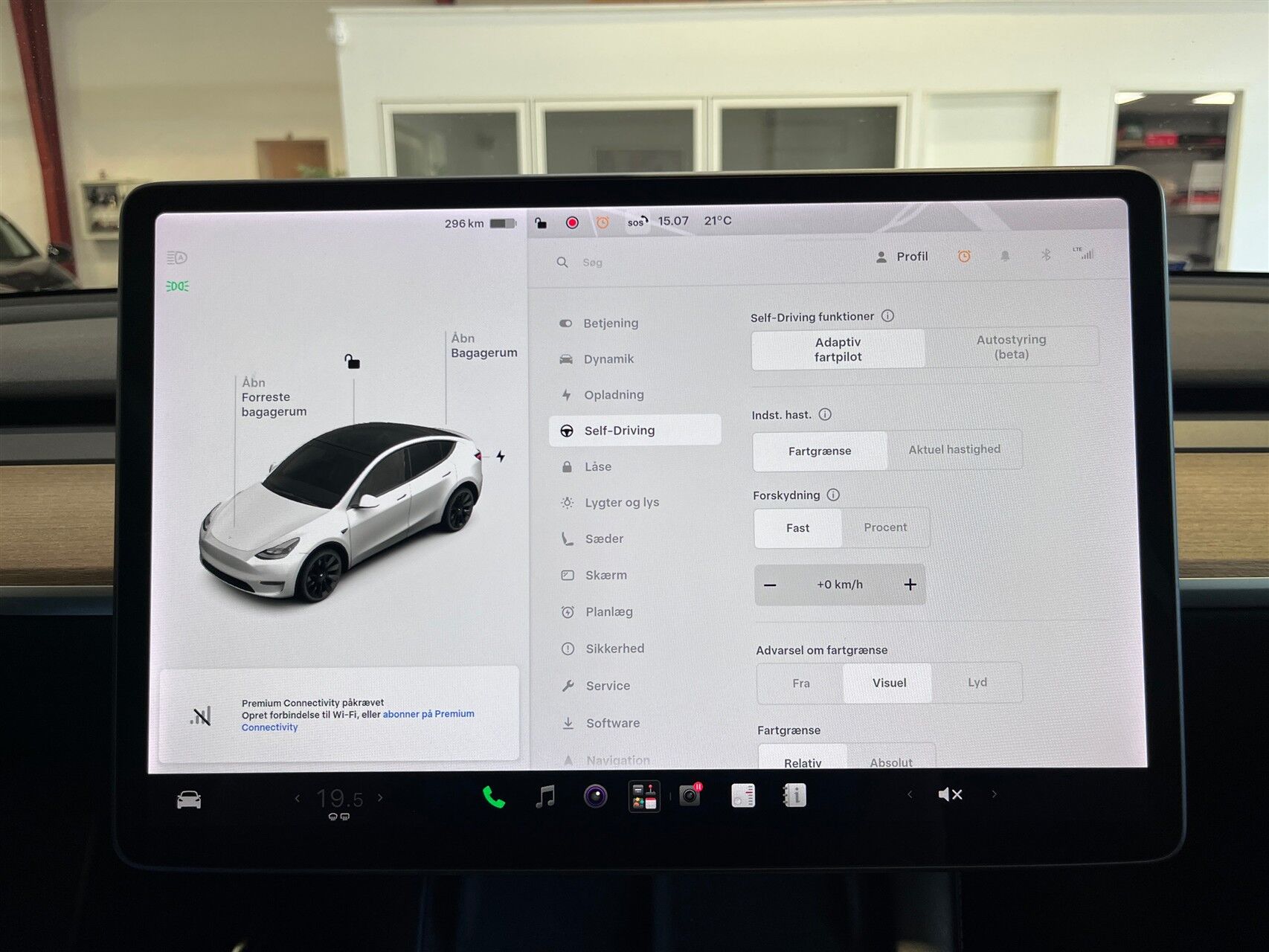Open the car controls icon in bottom bar

(x=189, y=800)
